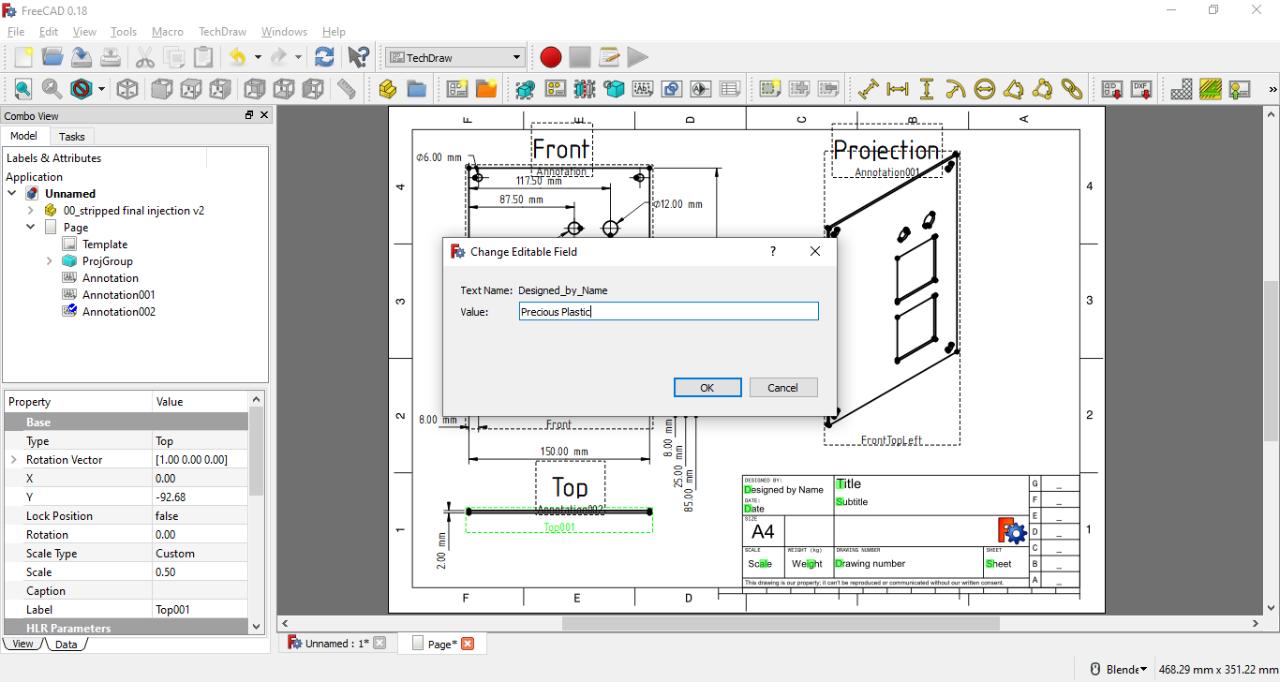Collapse the Page tree node

coord(30,228)
